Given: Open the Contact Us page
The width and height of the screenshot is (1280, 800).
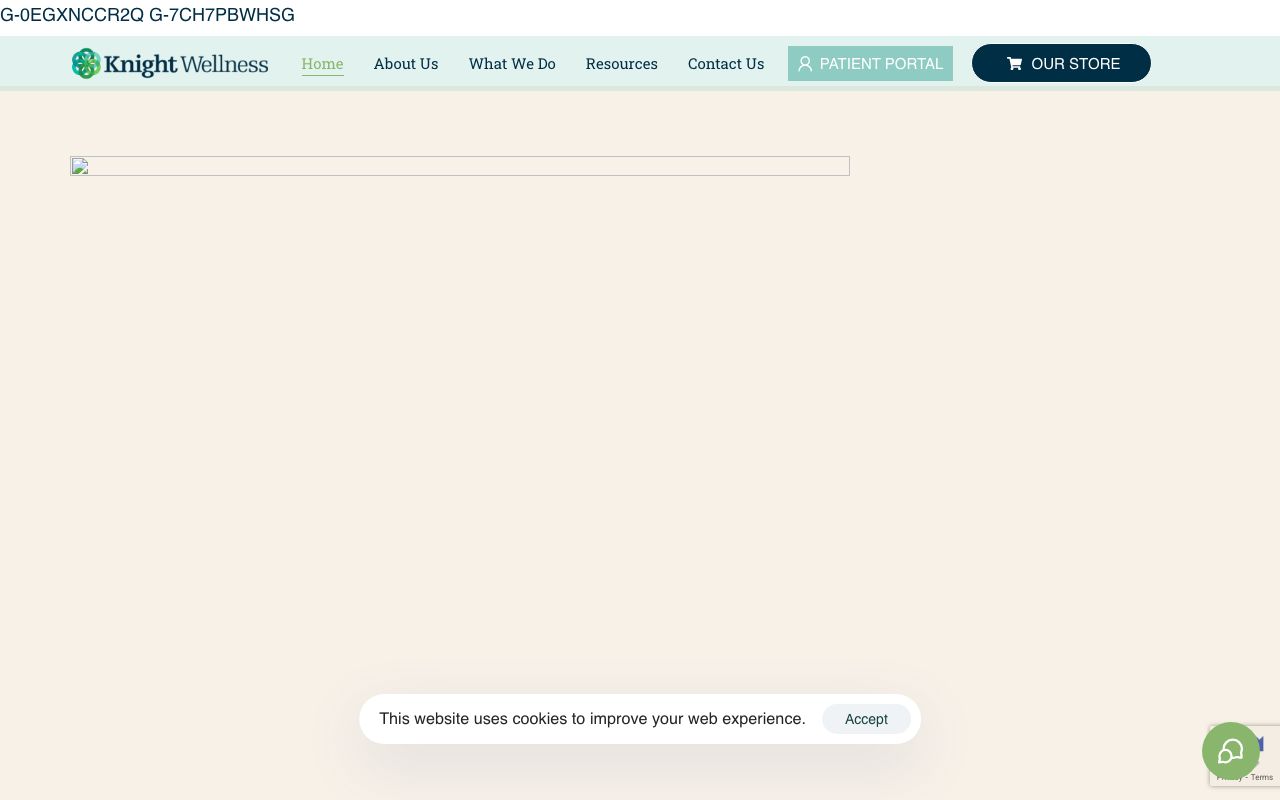Looking at the screenshot, I should (726, 64).
